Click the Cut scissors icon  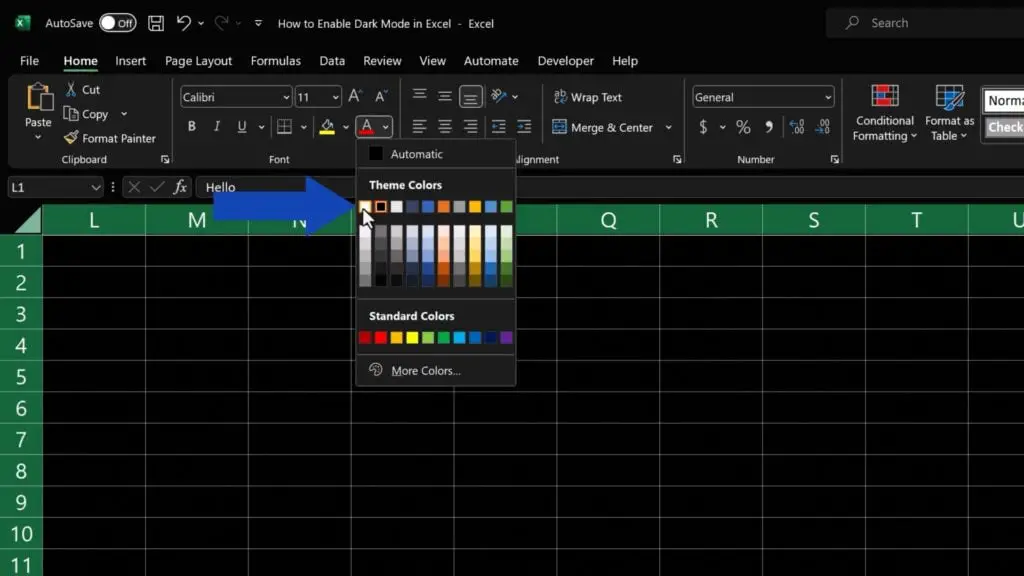point(71,89)
